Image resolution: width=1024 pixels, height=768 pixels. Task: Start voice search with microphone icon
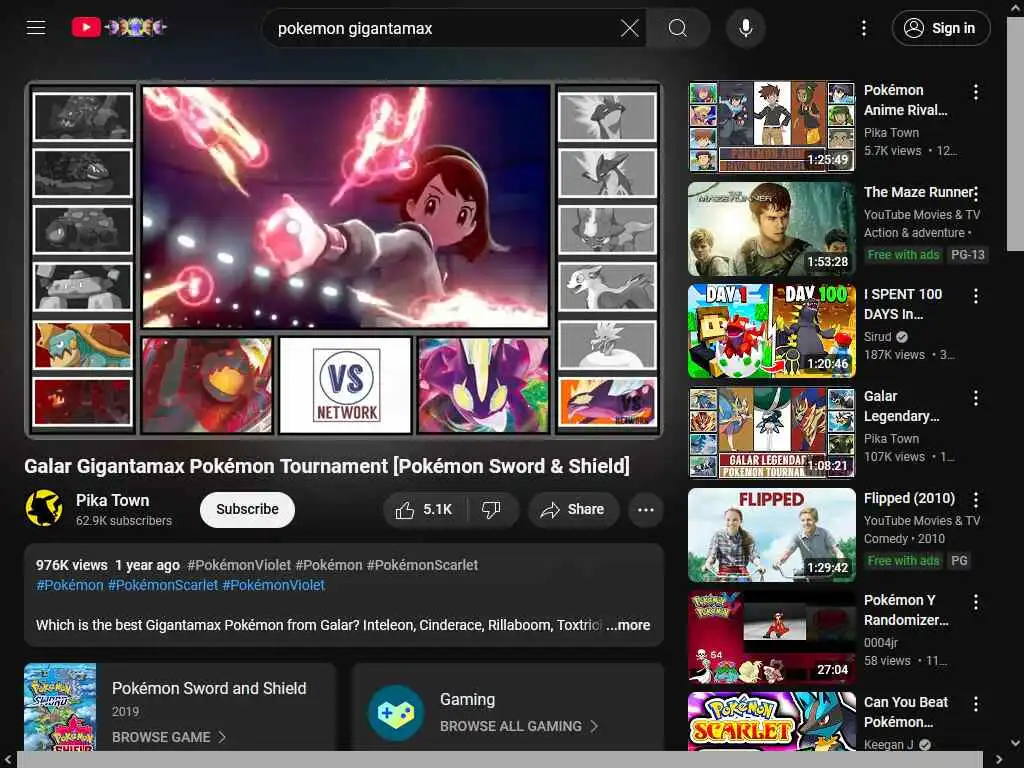745,28
